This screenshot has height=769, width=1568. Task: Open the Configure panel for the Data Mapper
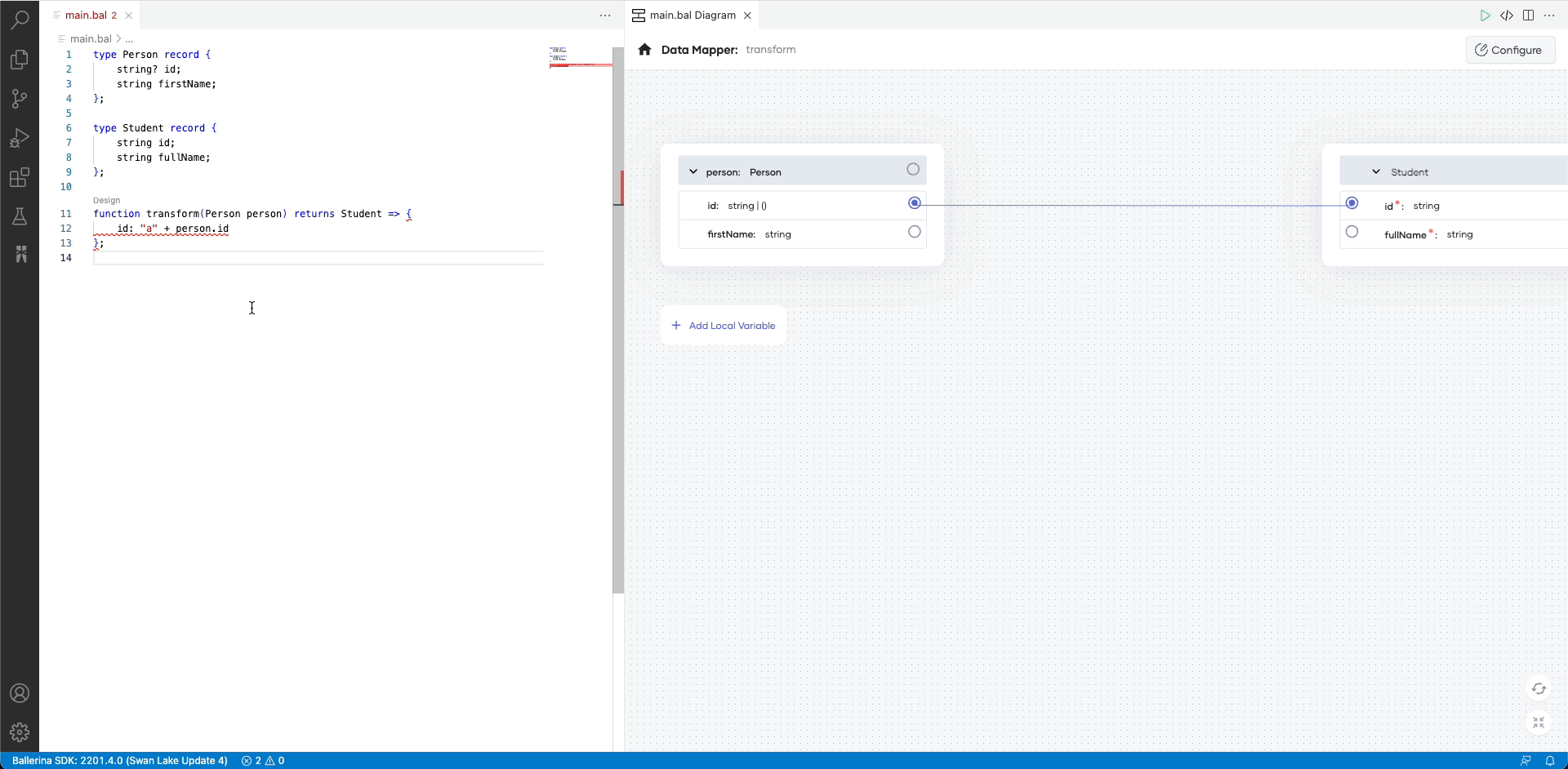coord(1510,50)
